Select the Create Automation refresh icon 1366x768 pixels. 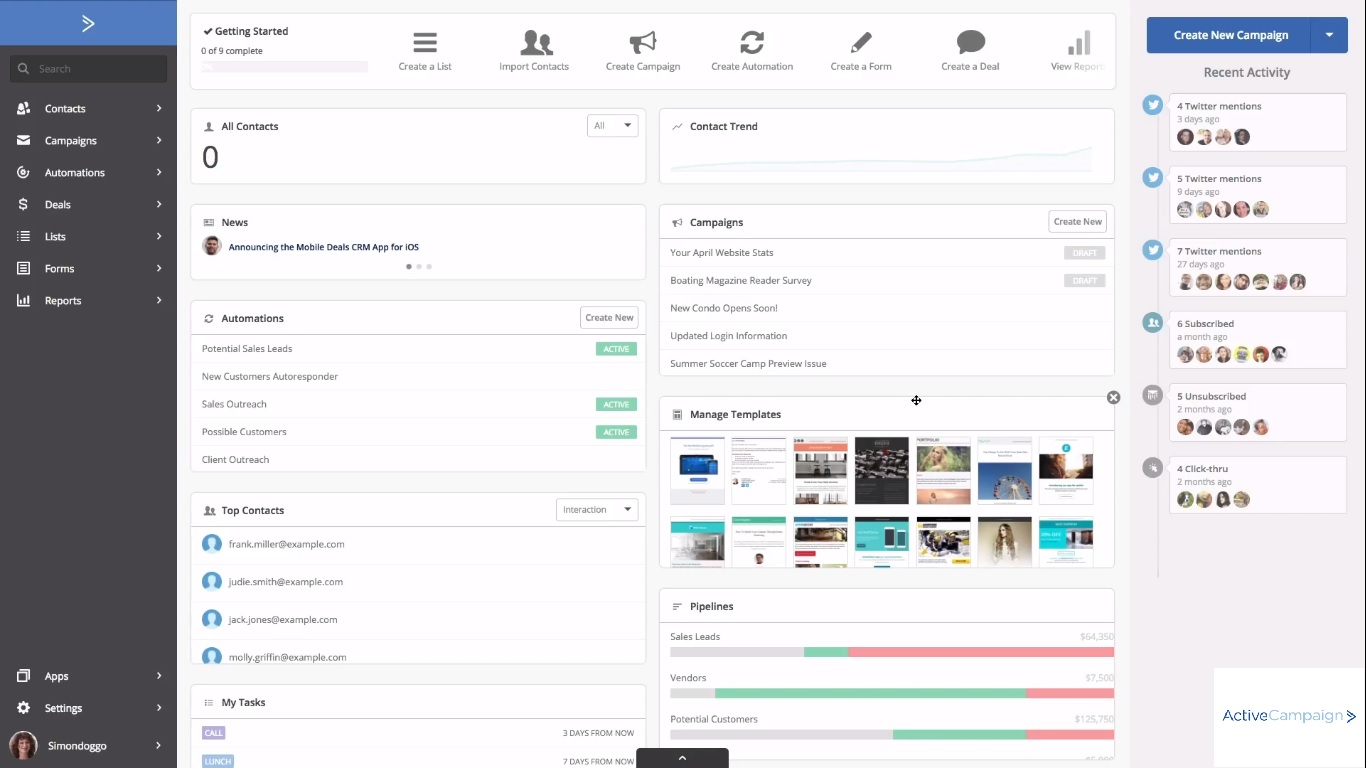point(752,43)
